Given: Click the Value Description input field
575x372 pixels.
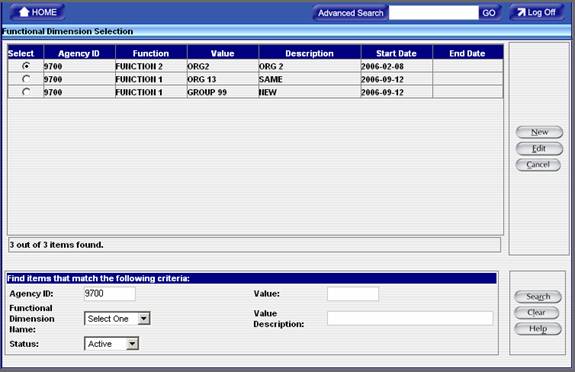Looking at the screenshot, I should coord(410,318).
